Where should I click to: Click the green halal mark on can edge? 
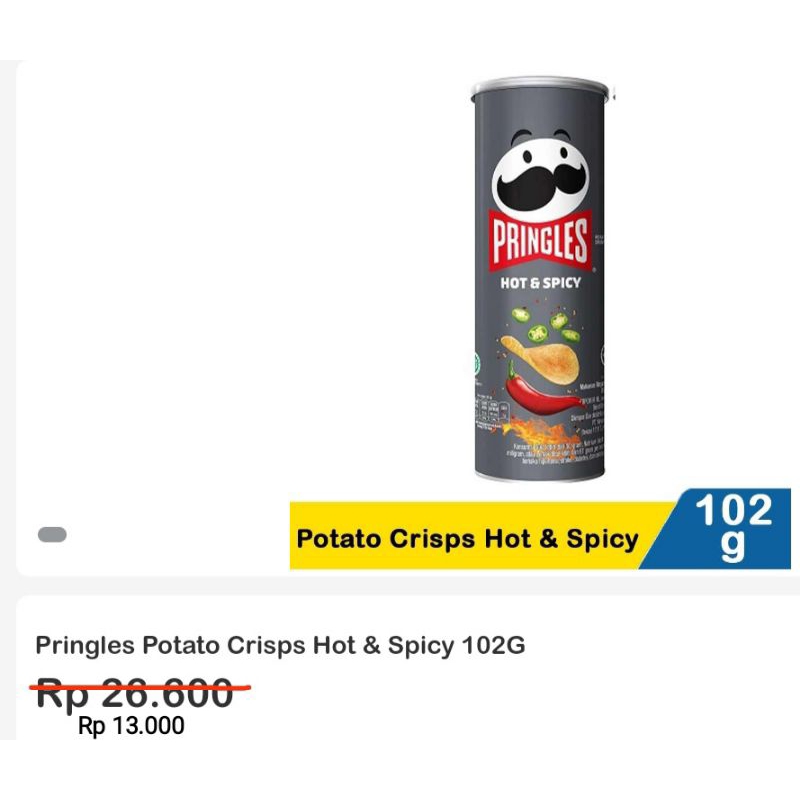477,363
